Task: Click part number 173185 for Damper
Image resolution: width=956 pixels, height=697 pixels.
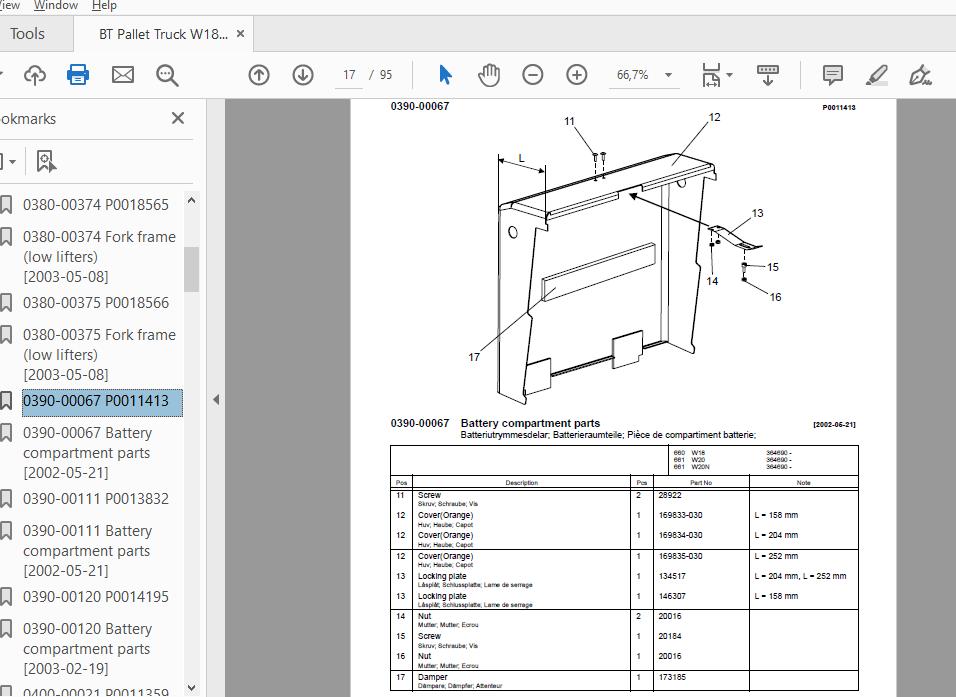Action: (674, 677)
